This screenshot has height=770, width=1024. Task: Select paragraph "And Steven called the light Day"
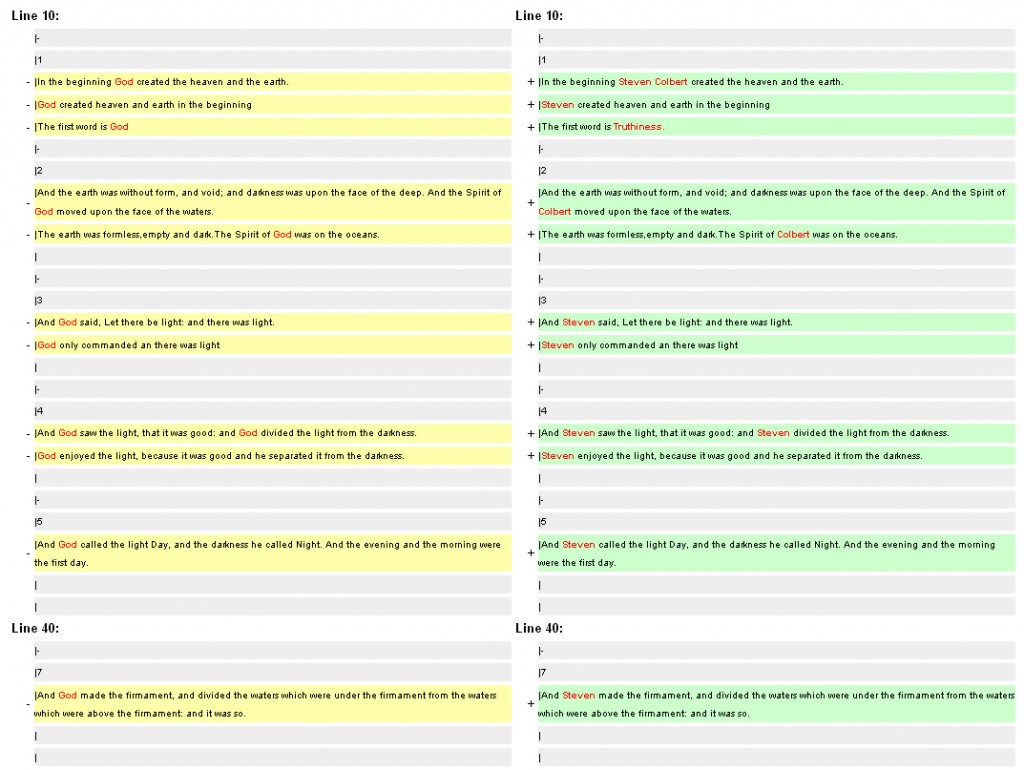tap(776, 554)
